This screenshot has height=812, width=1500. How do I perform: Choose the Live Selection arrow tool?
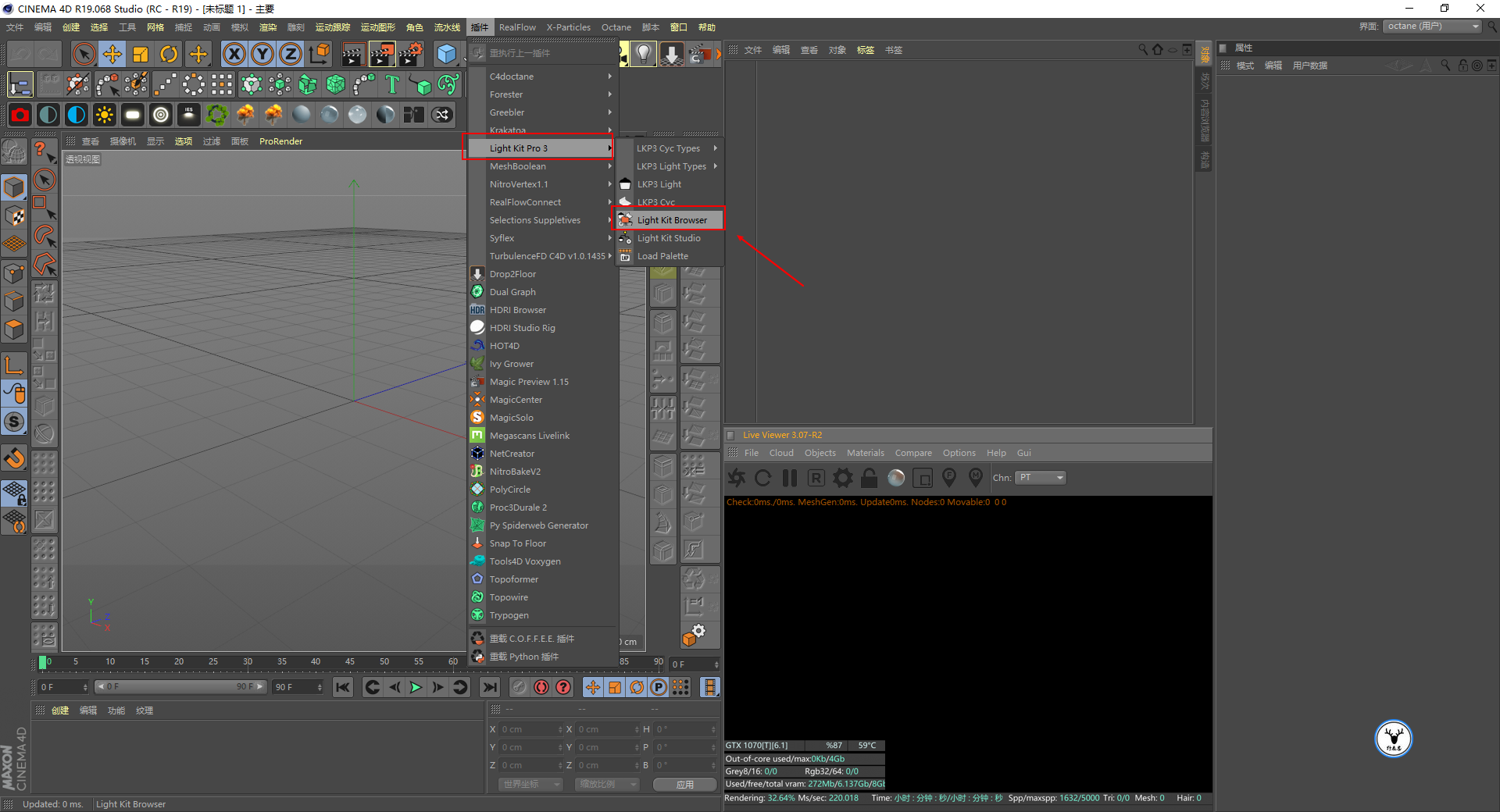[x=84, y=54]
